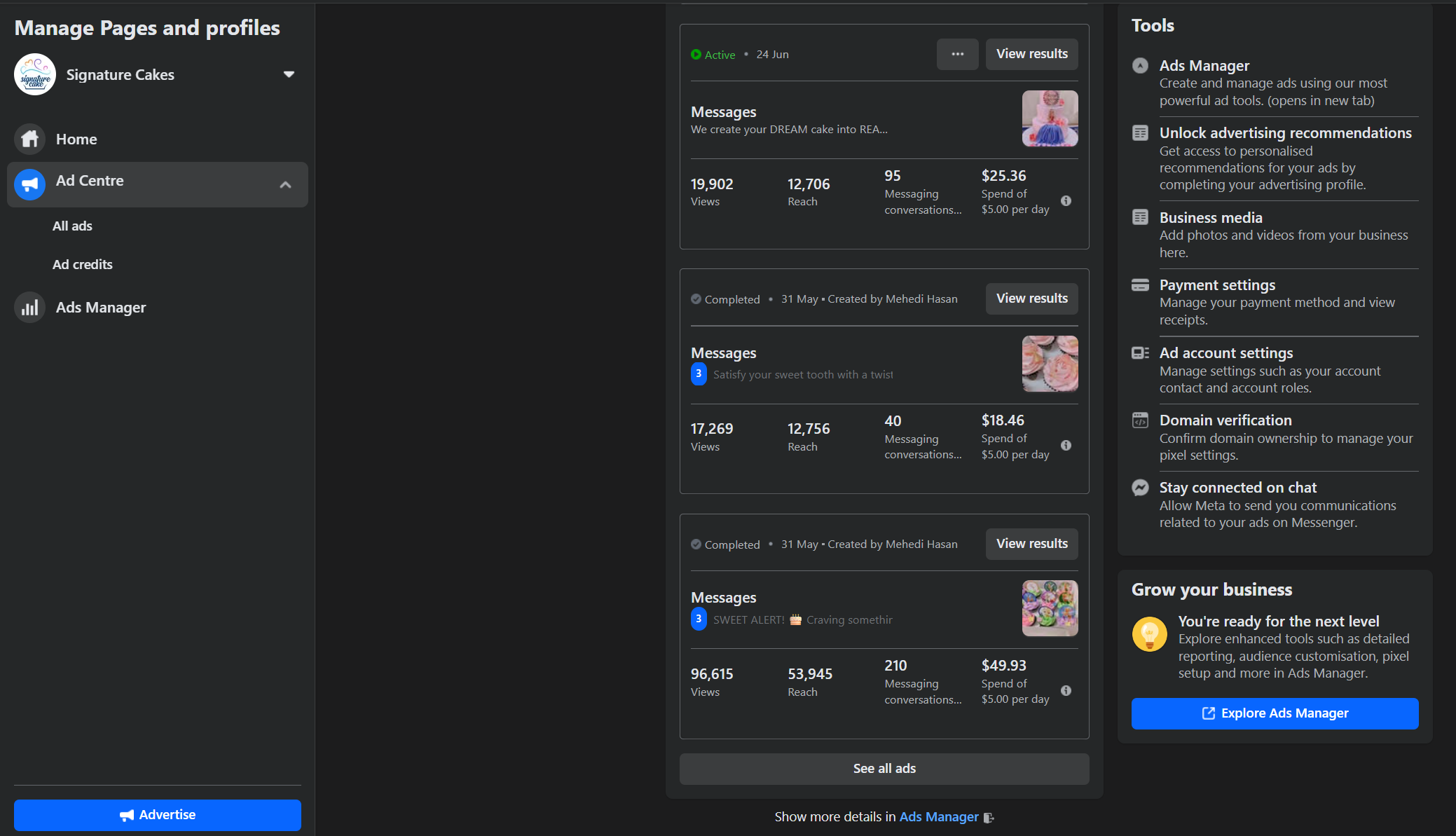Select All ads in sidebar
This screenshot has width=1456, height=836.
coord(72,226)
